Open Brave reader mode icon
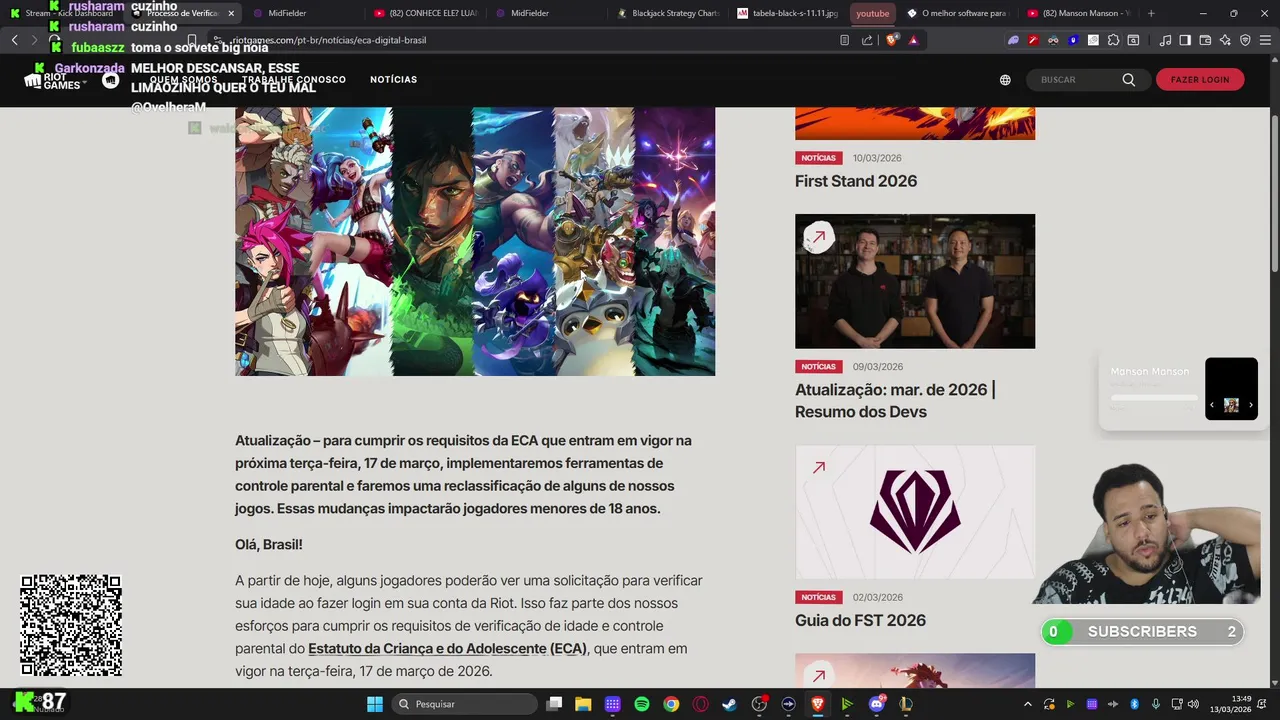 coord(845,40)
